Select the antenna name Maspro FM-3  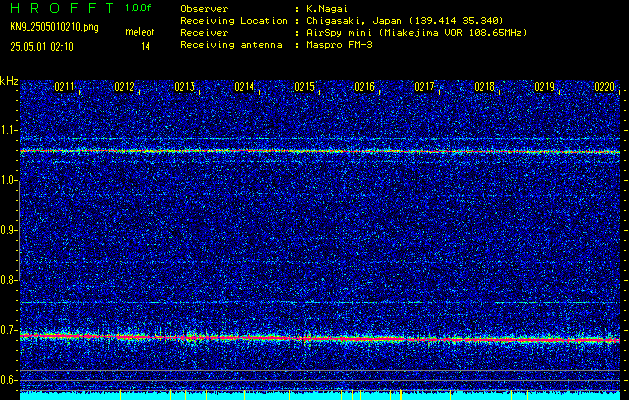click(339, 45)
